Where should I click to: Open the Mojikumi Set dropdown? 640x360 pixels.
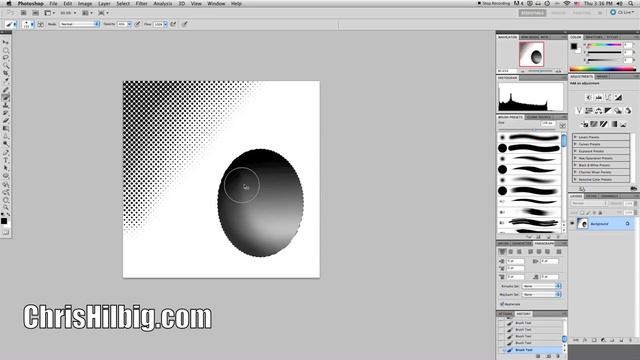pos(542,294)
